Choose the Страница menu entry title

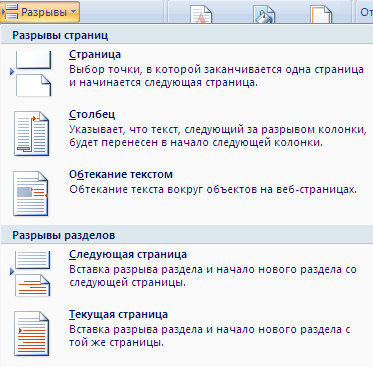coord(95,54)
